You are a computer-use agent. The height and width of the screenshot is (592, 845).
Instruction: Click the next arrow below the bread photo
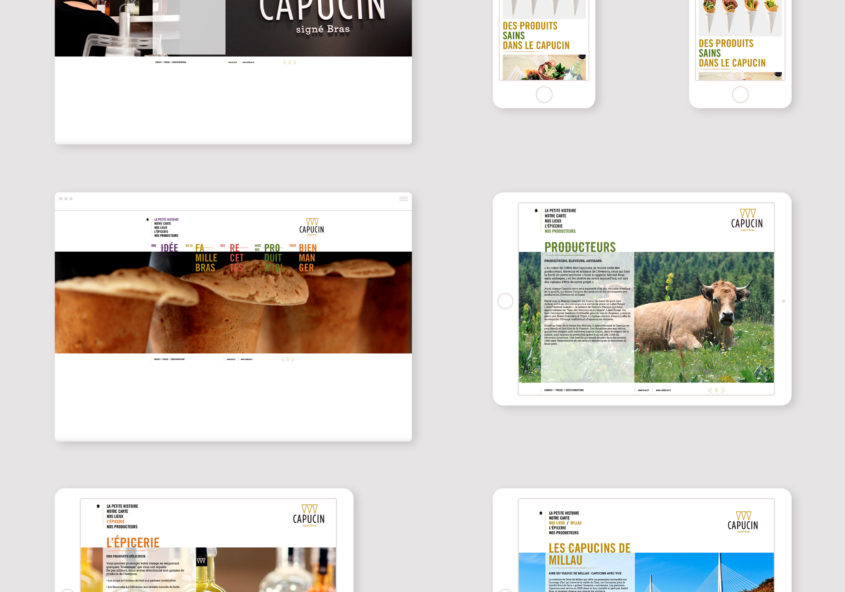(293, 359)
